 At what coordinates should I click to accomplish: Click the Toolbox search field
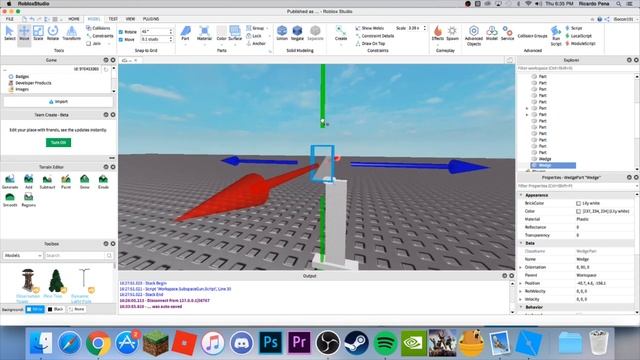[76, 256]
